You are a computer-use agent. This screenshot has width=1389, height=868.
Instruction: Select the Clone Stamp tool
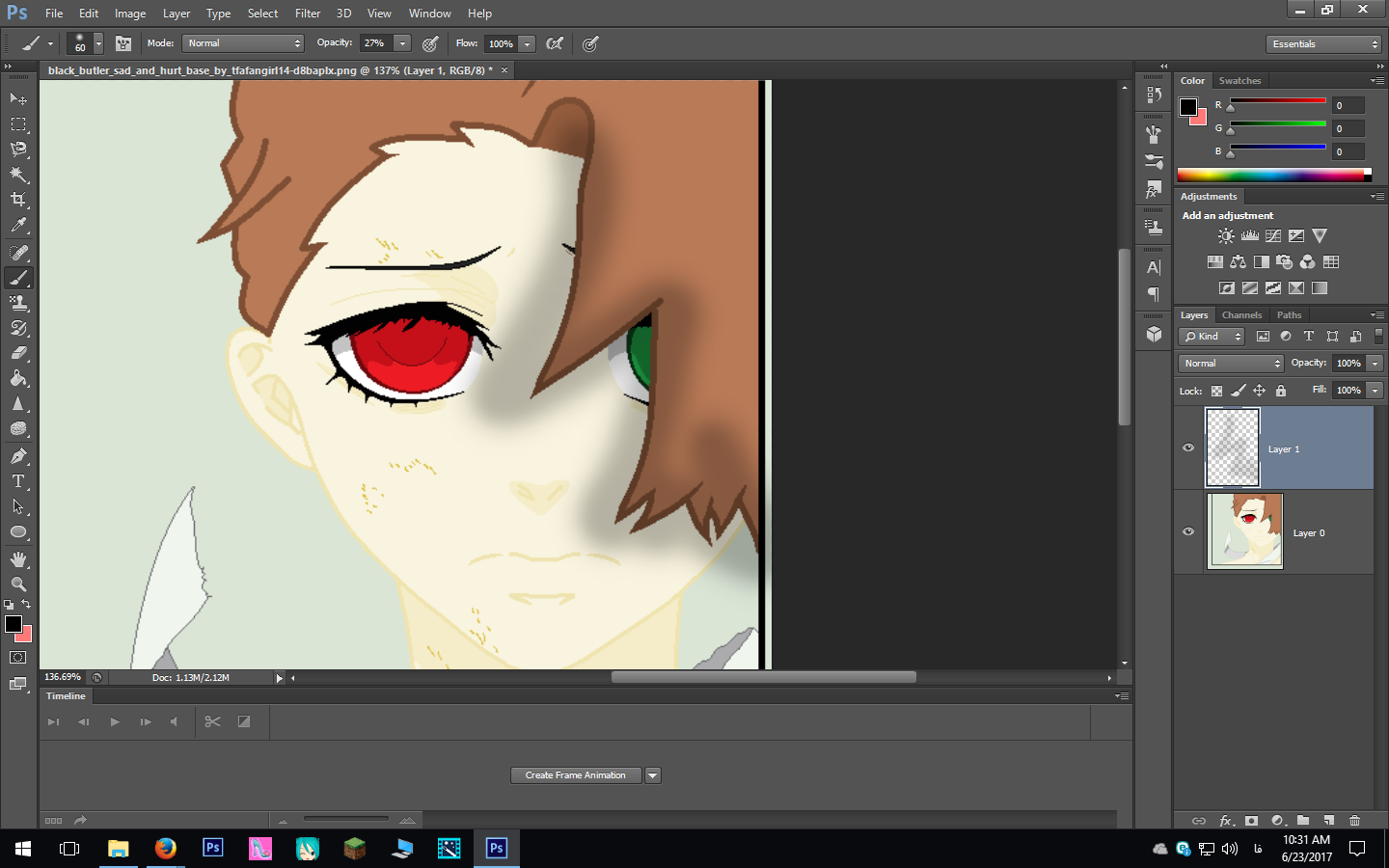point(18,303)
